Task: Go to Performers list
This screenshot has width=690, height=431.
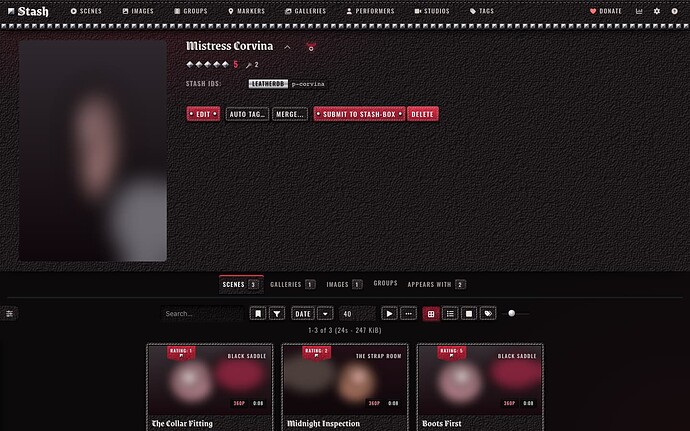Action: click(370, 11)
